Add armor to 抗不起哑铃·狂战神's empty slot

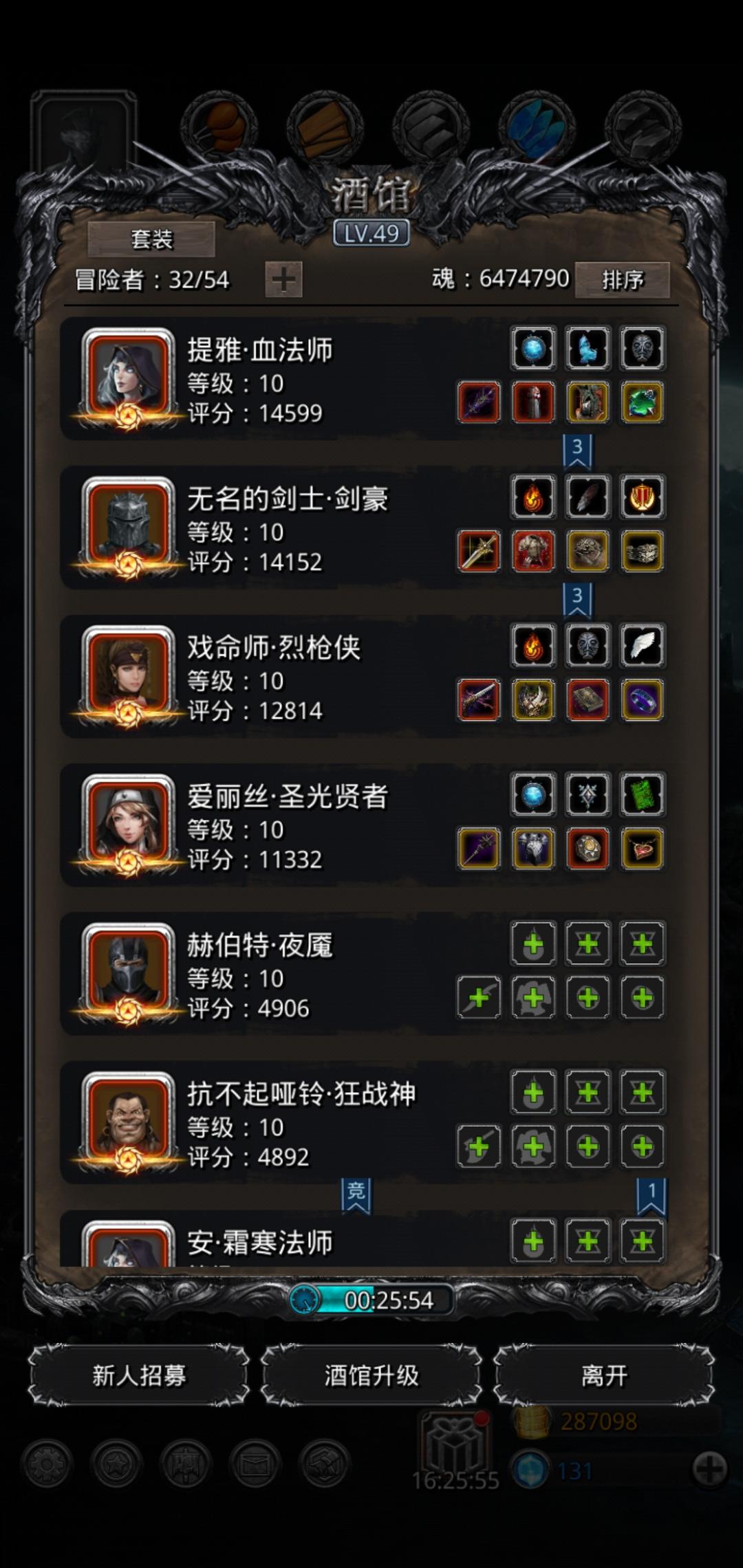pos(533,1146)
